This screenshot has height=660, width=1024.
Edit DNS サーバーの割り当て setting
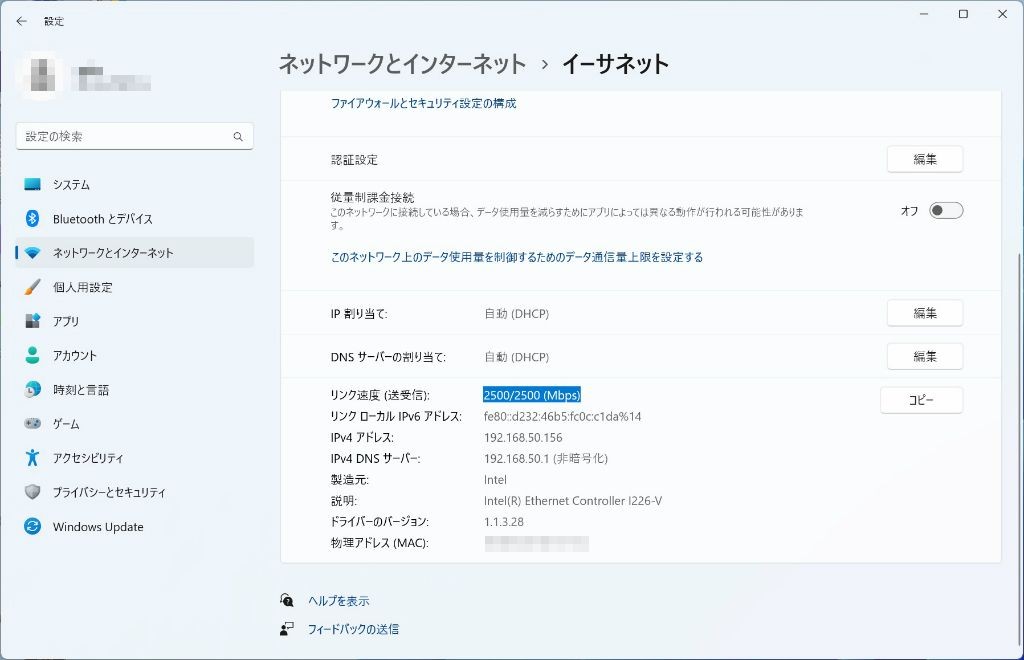tap(924, 357)
